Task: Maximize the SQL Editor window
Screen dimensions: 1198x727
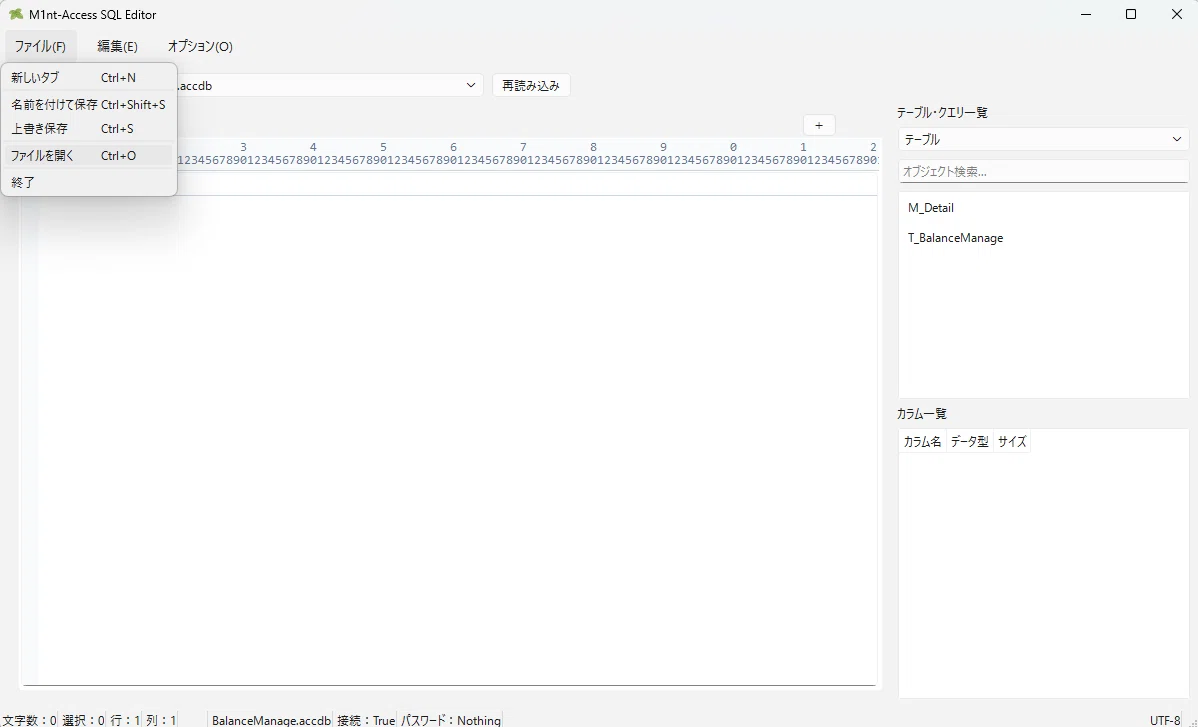Action: (1132, 15)
